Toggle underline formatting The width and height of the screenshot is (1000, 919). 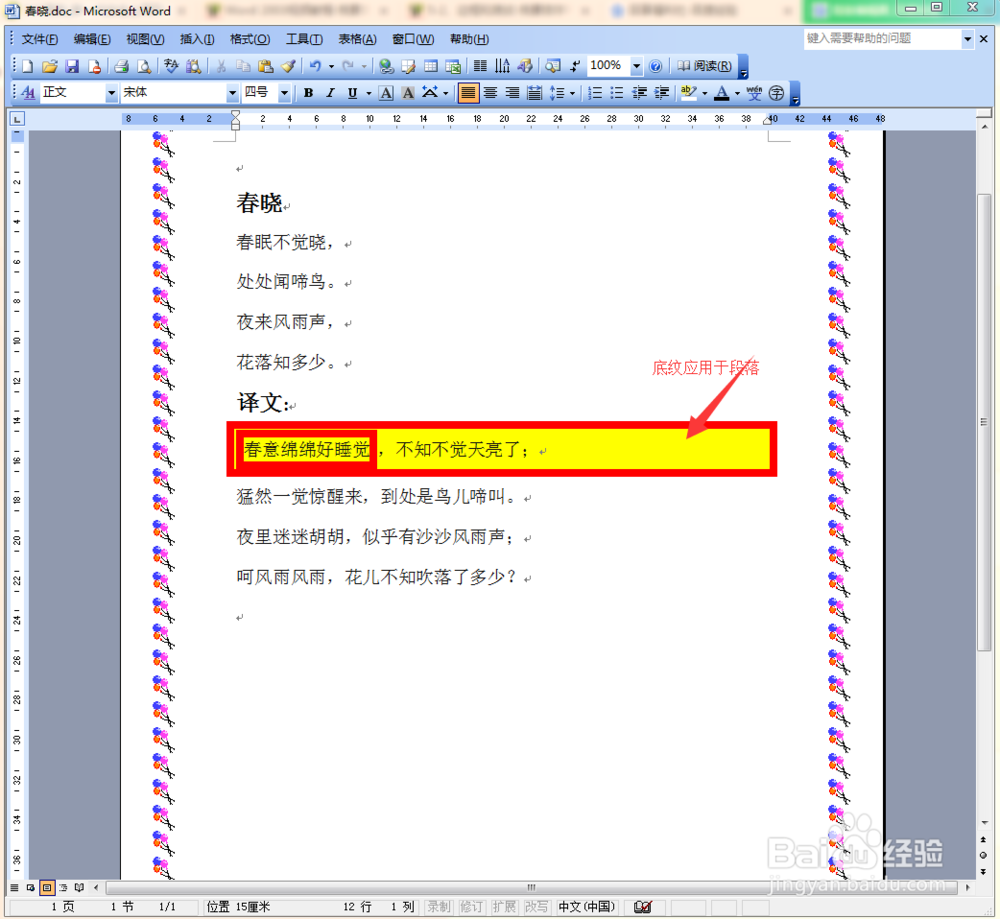pyautogui.click(x=352, y=93)
